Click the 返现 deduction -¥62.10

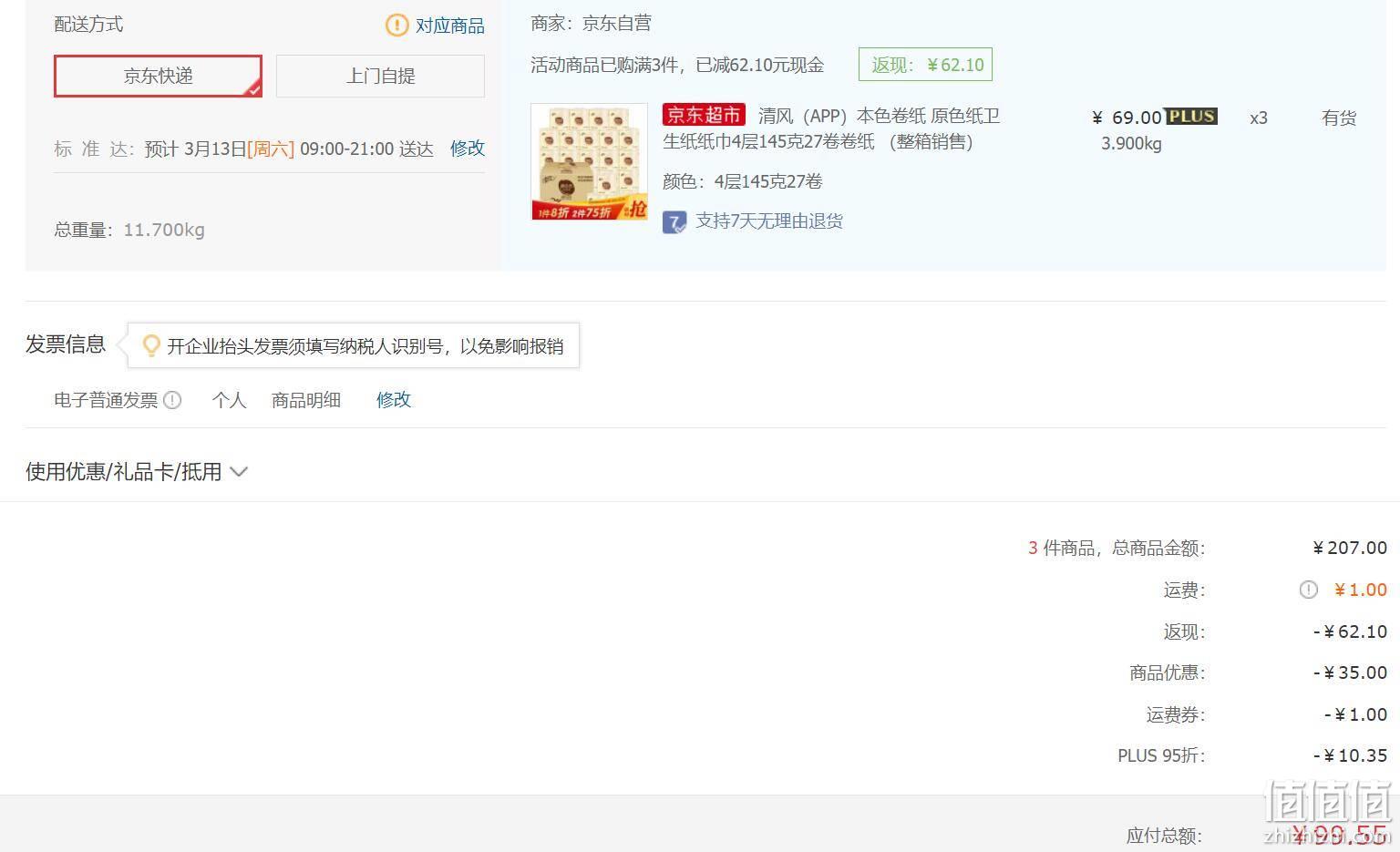click(x=1350, y=631)
